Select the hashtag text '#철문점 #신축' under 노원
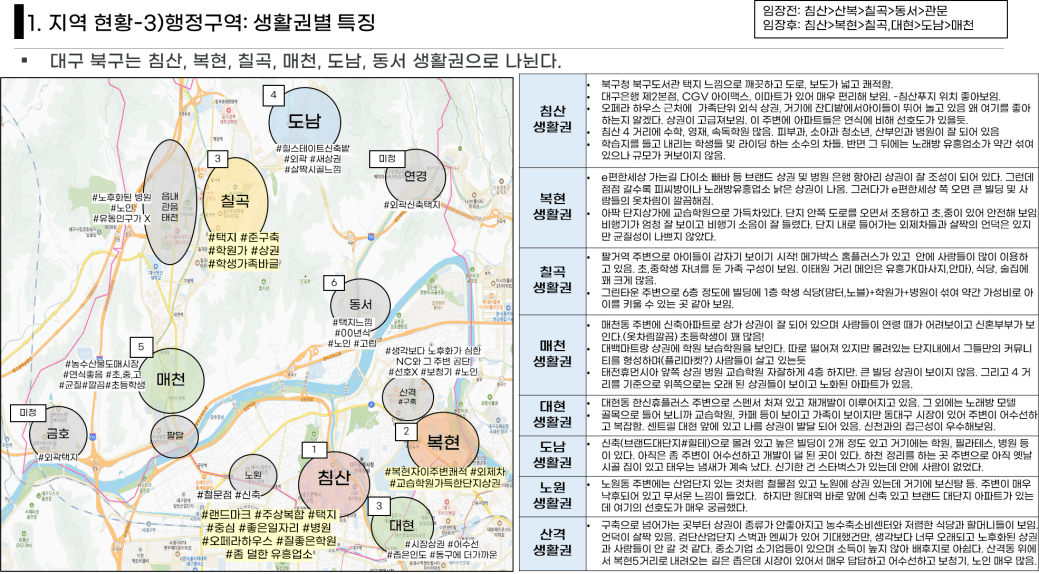Screen dimensions: 1039x574 tap(229, 494)
